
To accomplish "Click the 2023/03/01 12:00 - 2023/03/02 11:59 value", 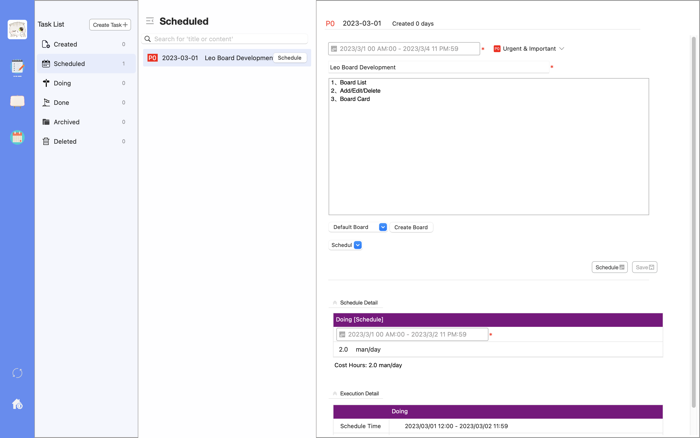I will tap(456, 426).
